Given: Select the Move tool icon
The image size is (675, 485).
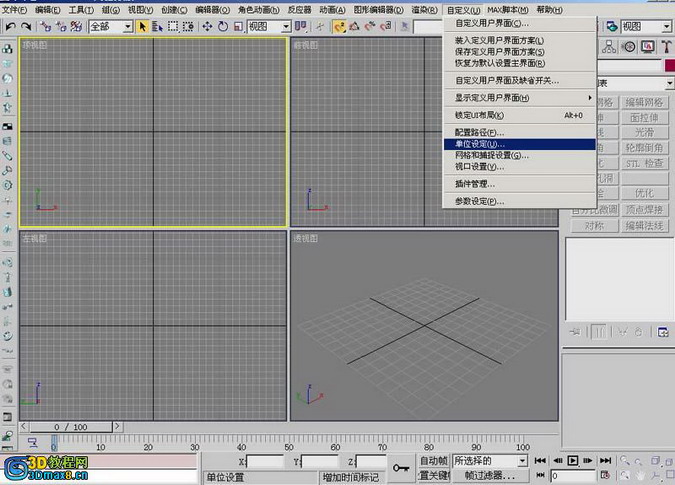Looking at the screenshot, I should (x=207, y=27).
